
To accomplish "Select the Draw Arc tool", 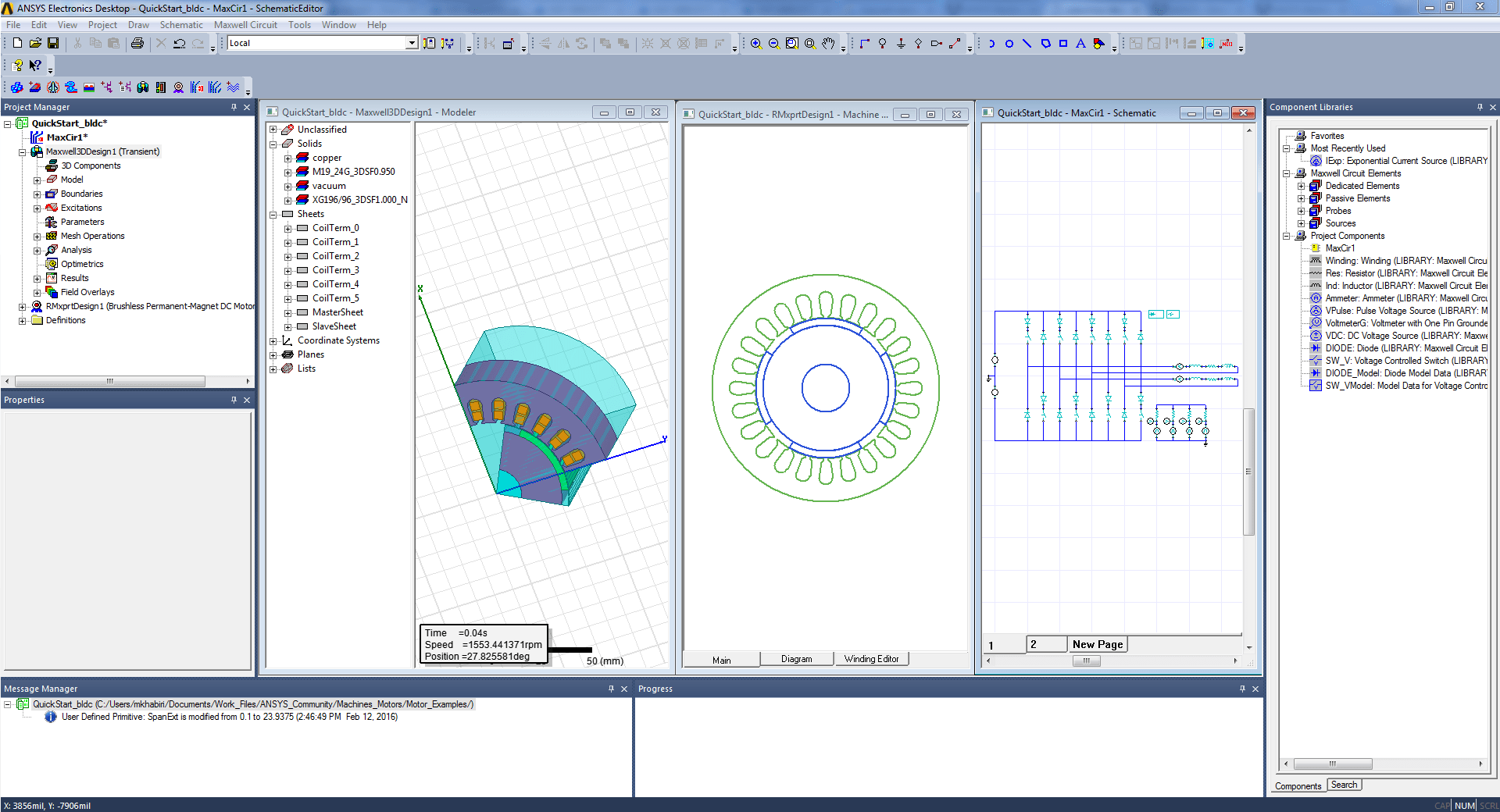I will click(x=991, y=44).
